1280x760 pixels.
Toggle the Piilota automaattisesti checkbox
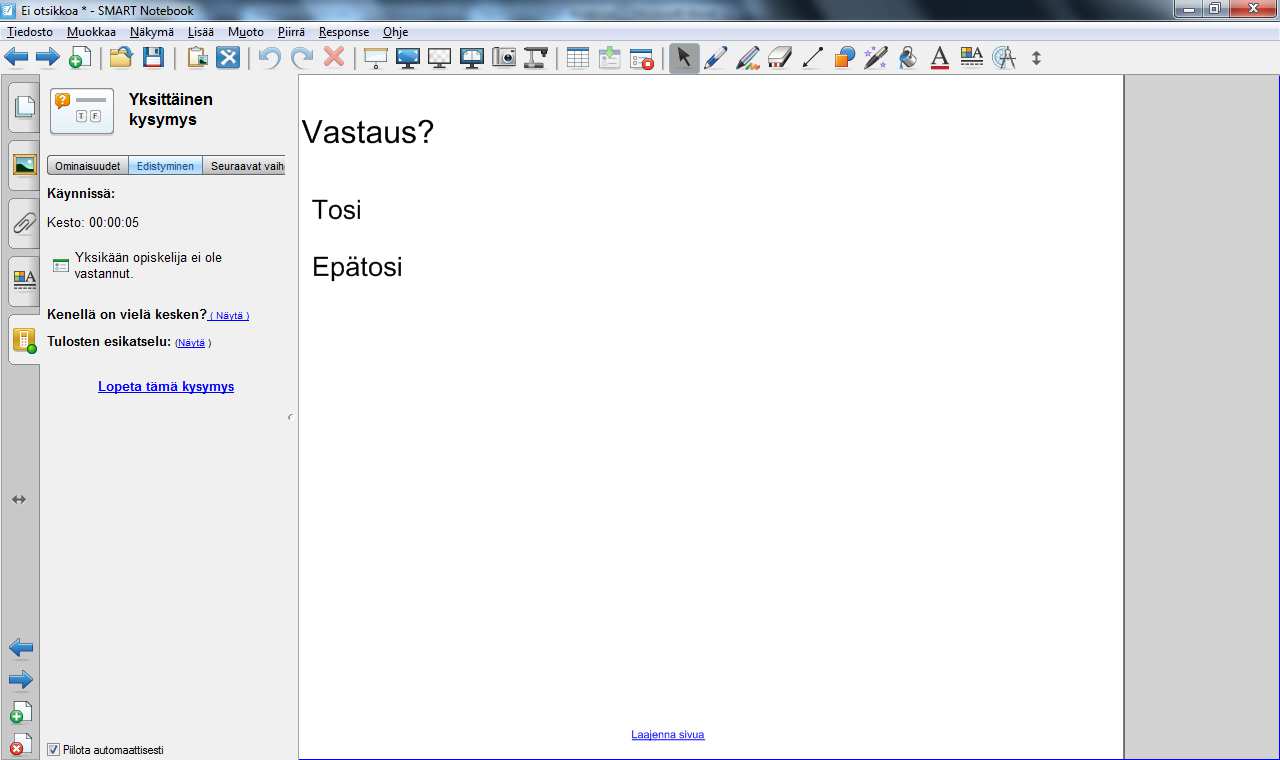[x=54, y=749]
